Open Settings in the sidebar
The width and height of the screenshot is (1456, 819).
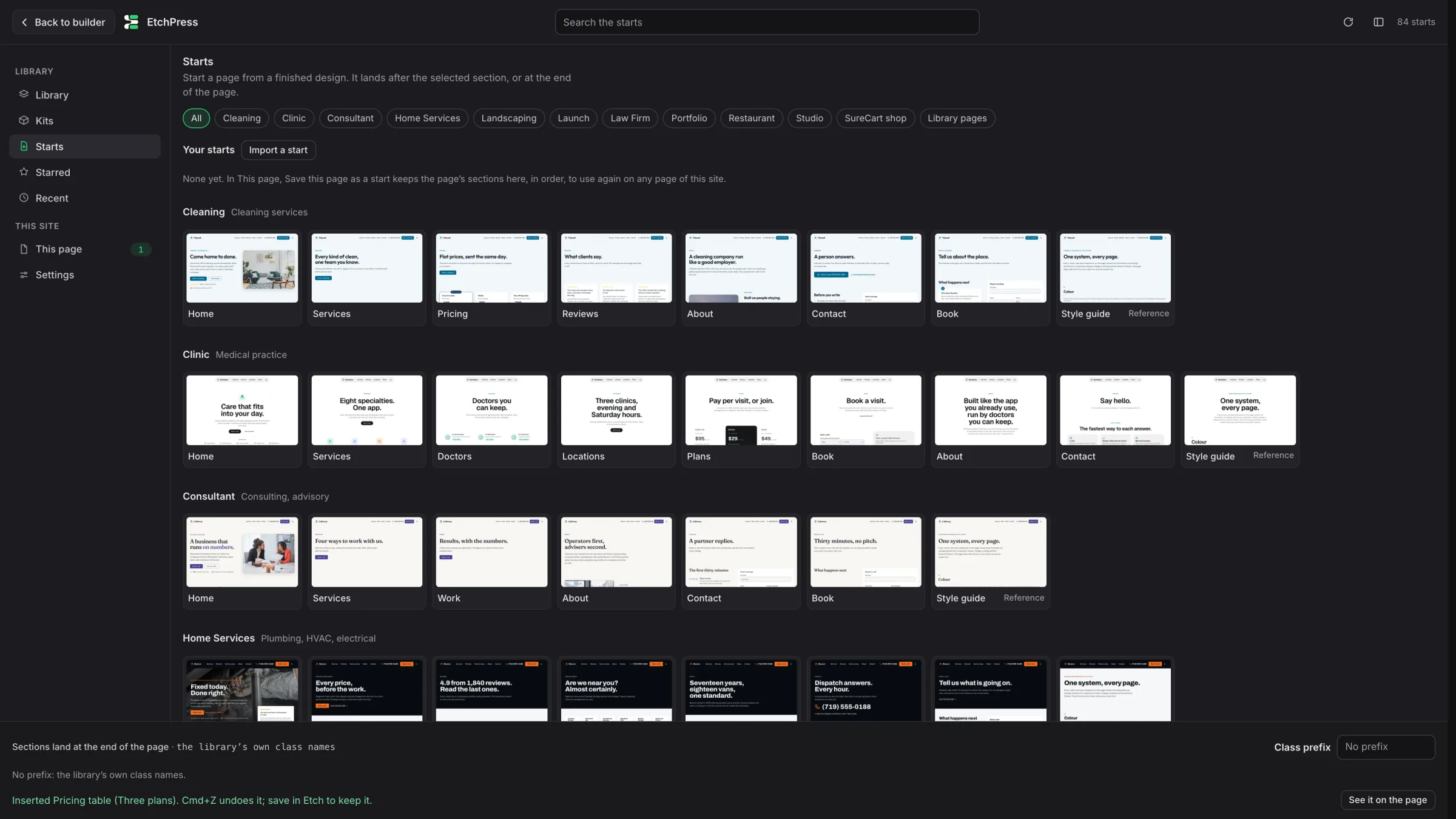(x=85, y=275)
